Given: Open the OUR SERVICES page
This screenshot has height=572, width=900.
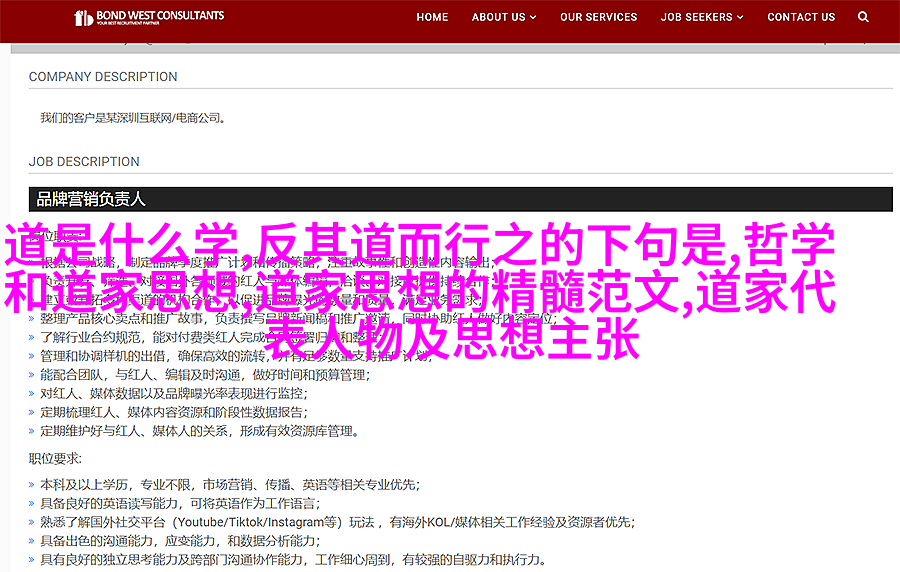Looking at the screenshot, I should pyautogui.click(x=598, y=17).
